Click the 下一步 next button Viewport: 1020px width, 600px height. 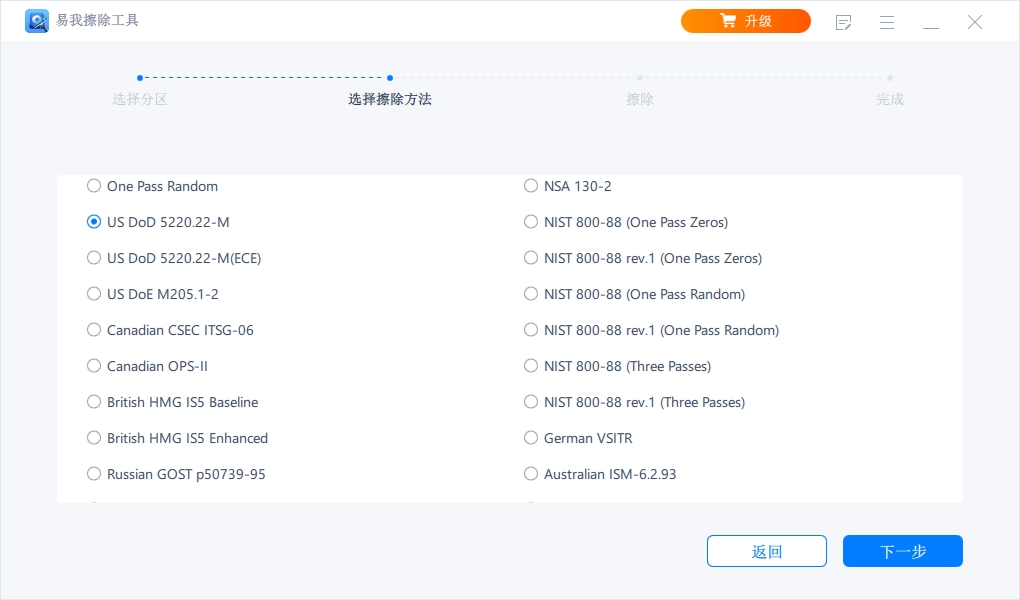click(902, 551)
